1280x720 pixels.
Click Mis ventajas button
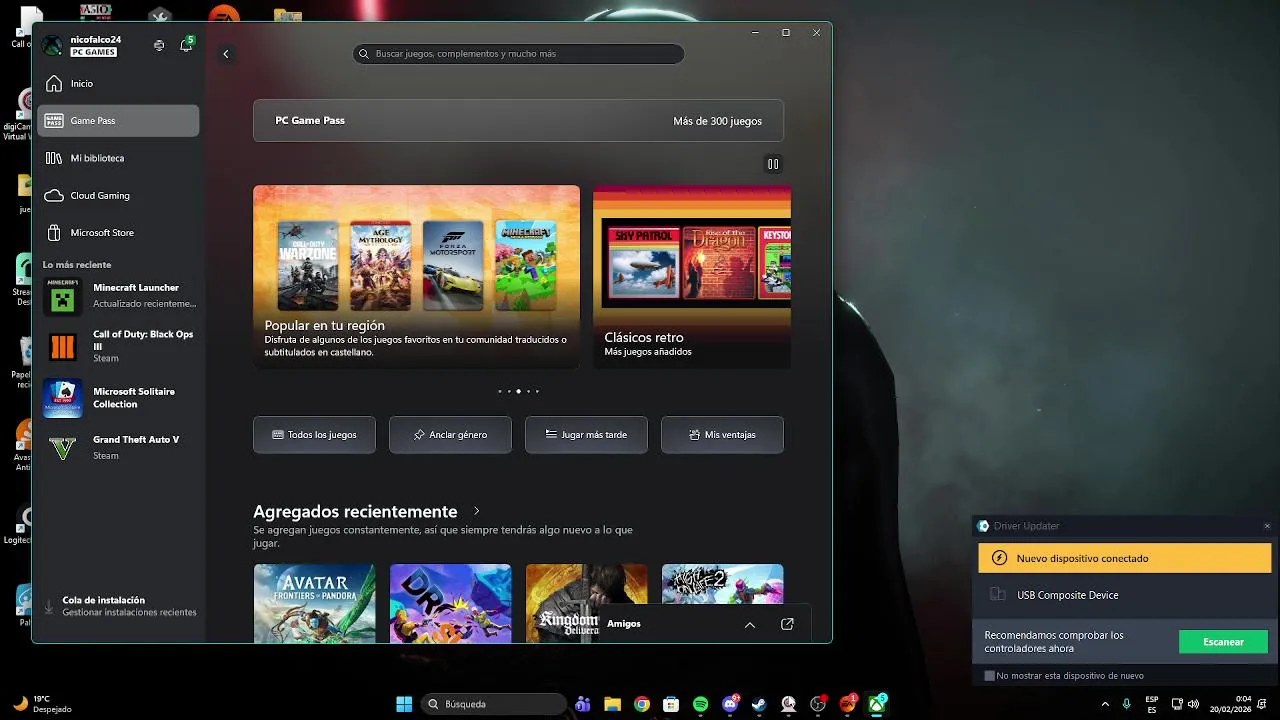click(x=722, y=435)
